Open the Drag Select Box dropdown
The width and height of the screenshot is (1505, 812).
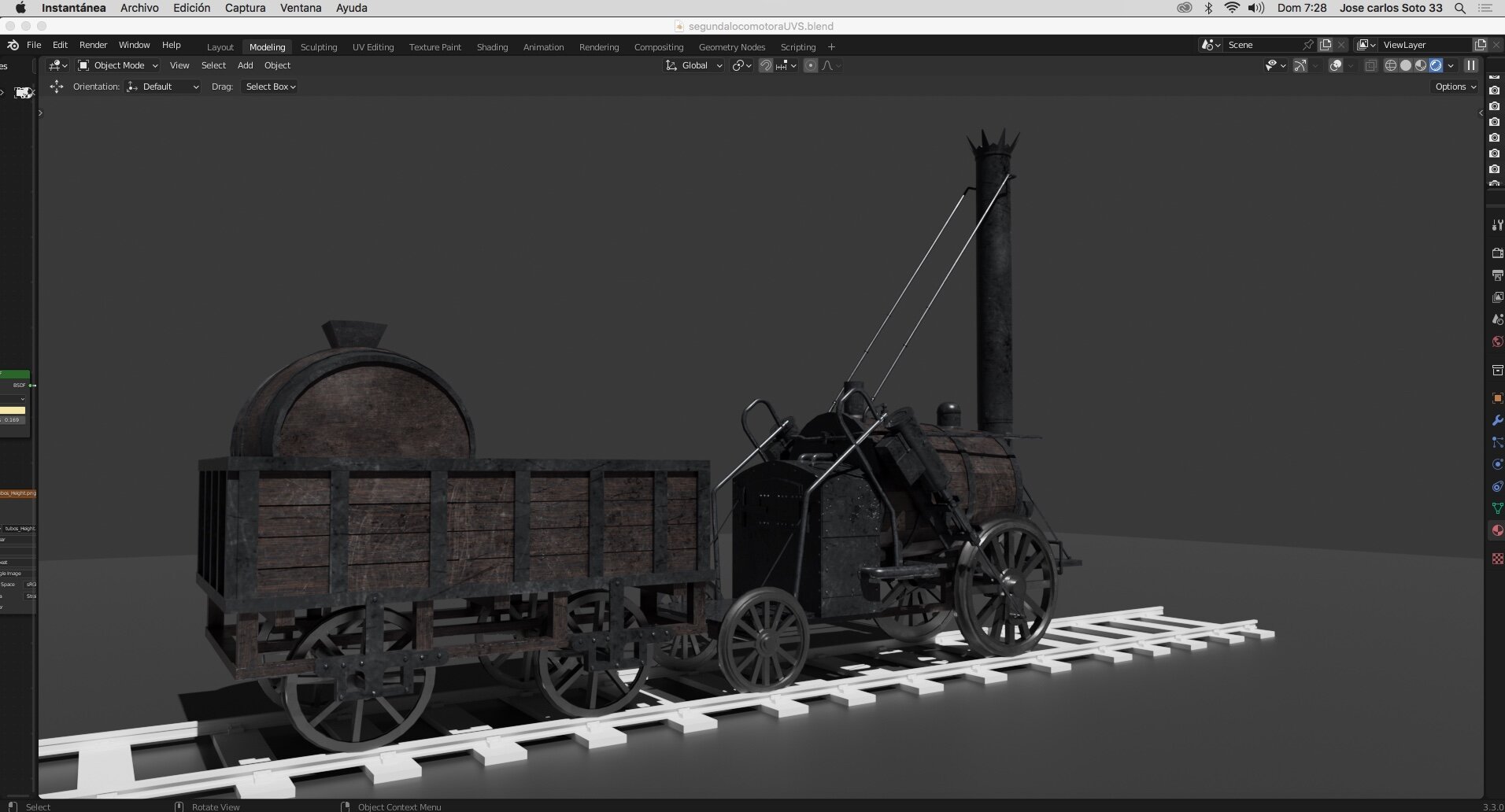270,87
